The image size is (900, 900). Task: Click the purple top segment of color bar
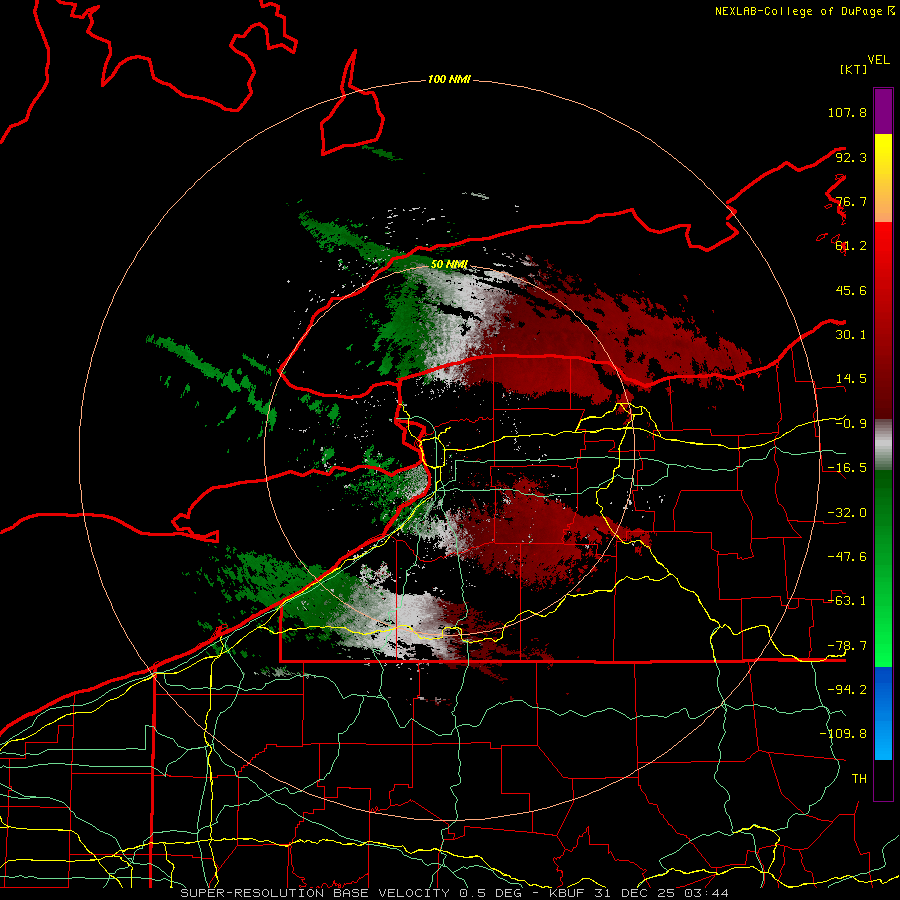pyautogui.click(x=883, y=111)
